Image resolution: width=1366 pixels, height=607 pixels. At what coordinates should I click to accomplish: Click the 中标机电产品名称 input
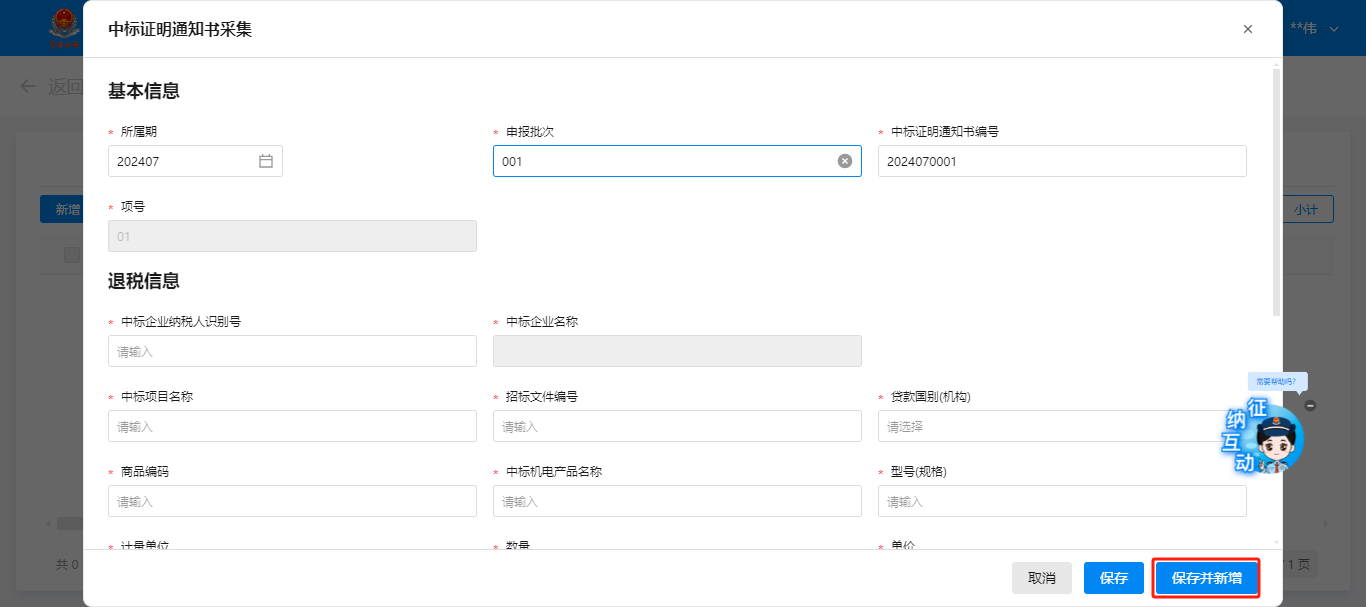click(677, 501)
